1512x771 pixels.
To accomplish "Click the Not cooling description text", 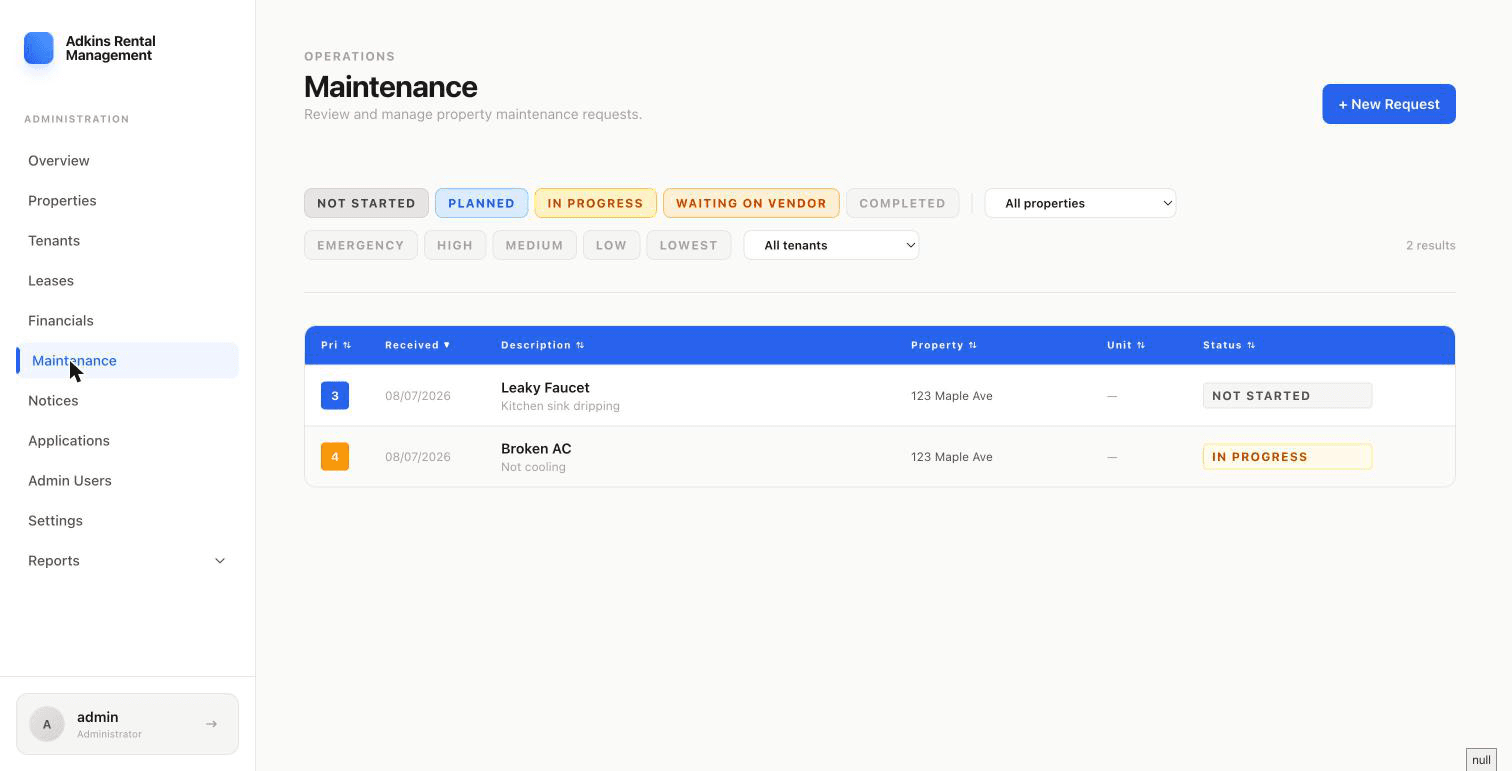I will click(x=533, y=467).
